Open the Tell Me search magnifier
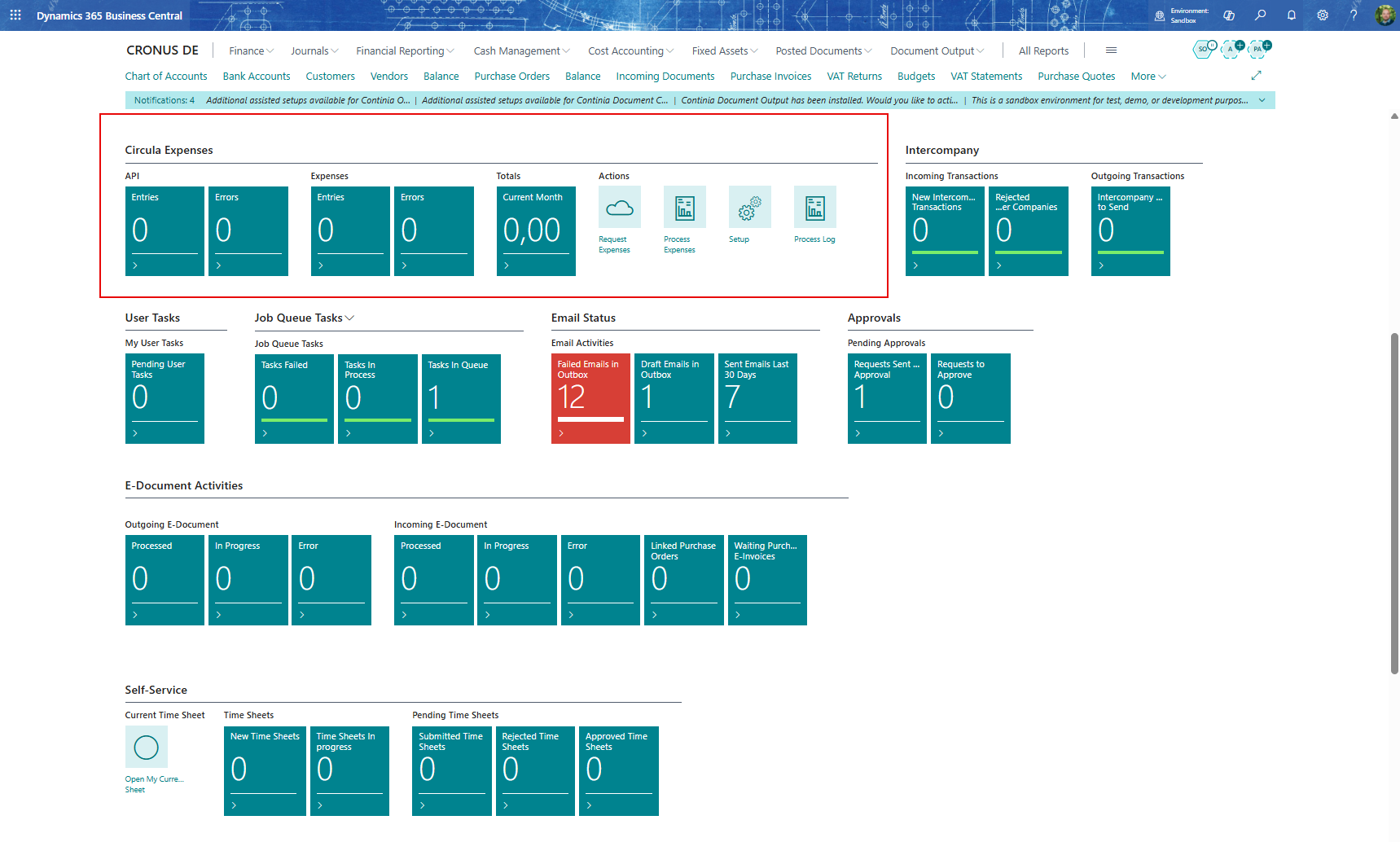The height and width of the screenshot is (842, 1400). tap(1260, 15)
